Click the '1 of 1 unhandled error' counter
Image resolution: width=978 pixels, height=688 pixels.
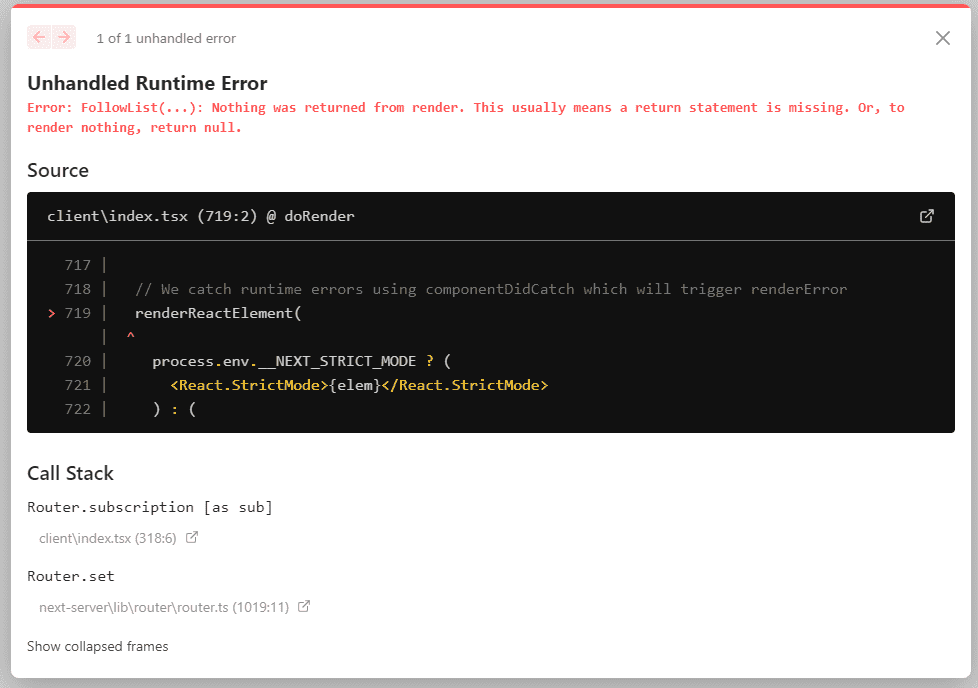[166, 39]
